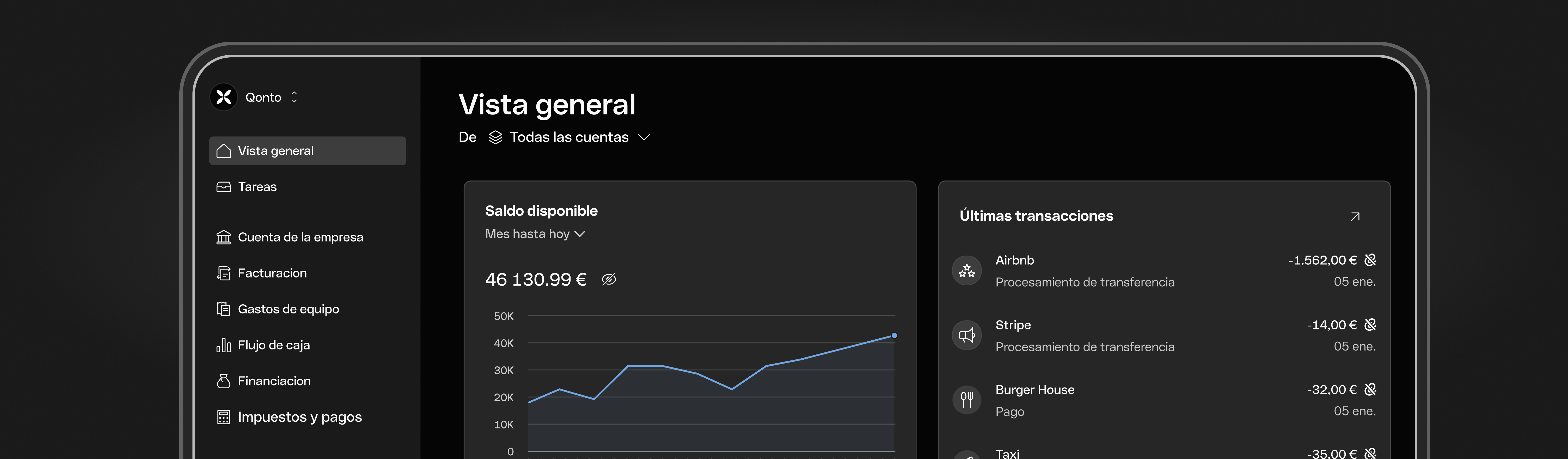Select the Cuenta de la empresa bank icon
The height and width of the screenshot is (459, 1568).
[x=223, y=237]
